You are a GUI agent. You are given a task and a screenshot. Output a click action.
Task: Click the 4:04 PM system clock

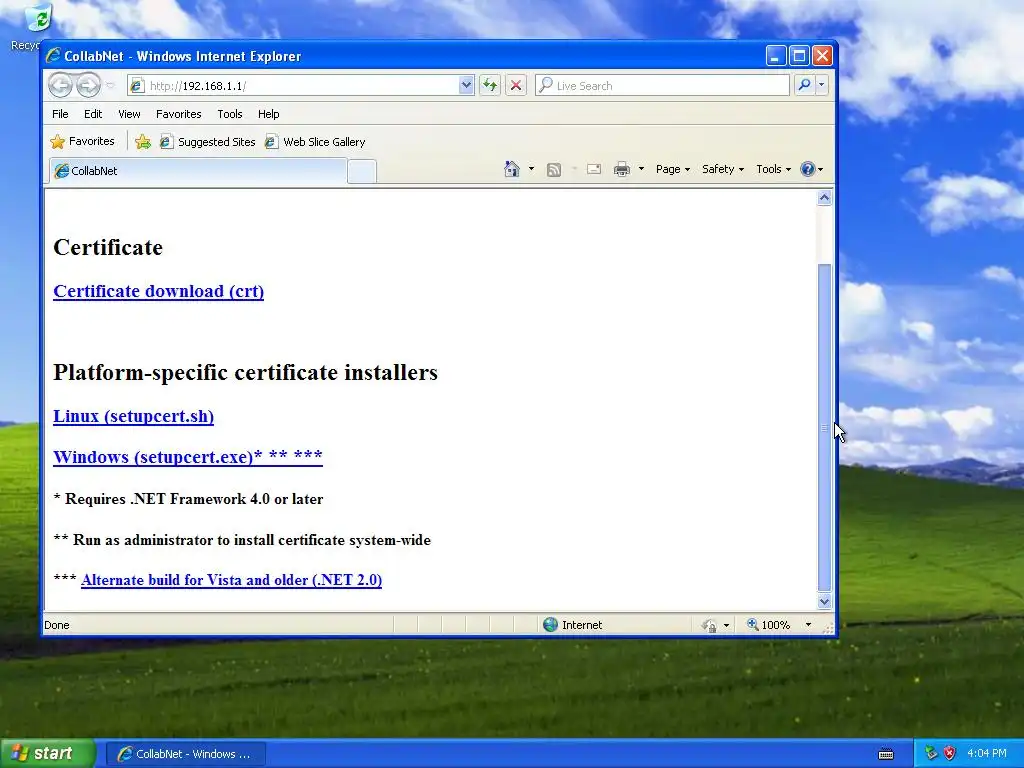[x=987, y=754]
